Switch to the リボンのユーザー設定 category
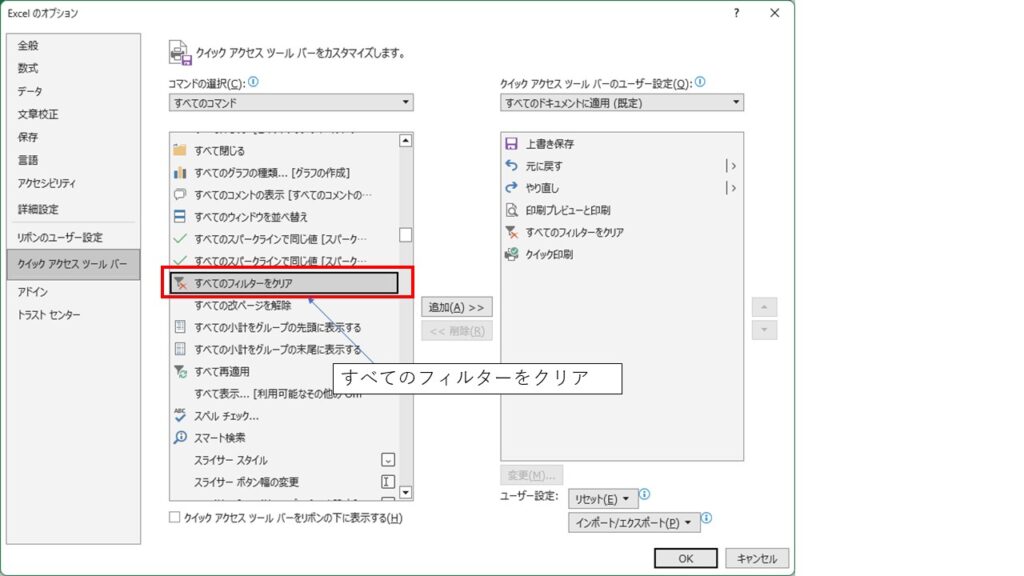1024x576 pixels. [60, 238]
